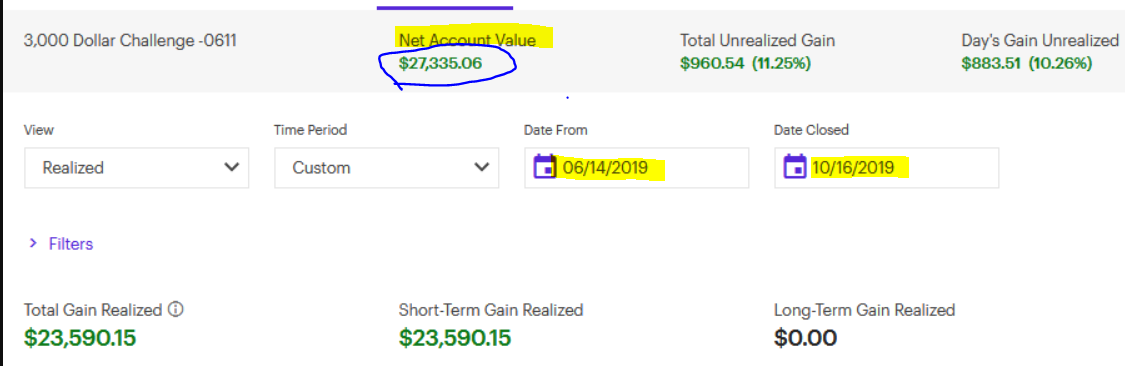Click the $883.51 (10.26%) day's gain value
Image resolution: width=1125 pixels, height=366 pixels.
pos(1027,64)
